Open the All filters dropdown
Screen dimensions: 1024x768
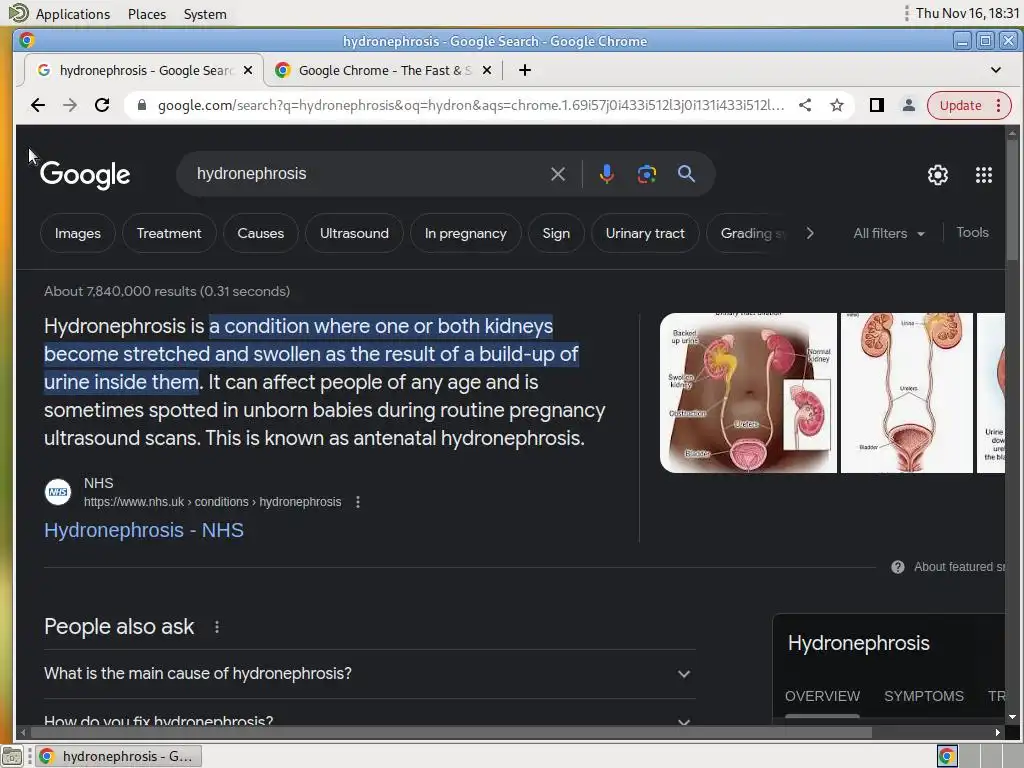889,233
